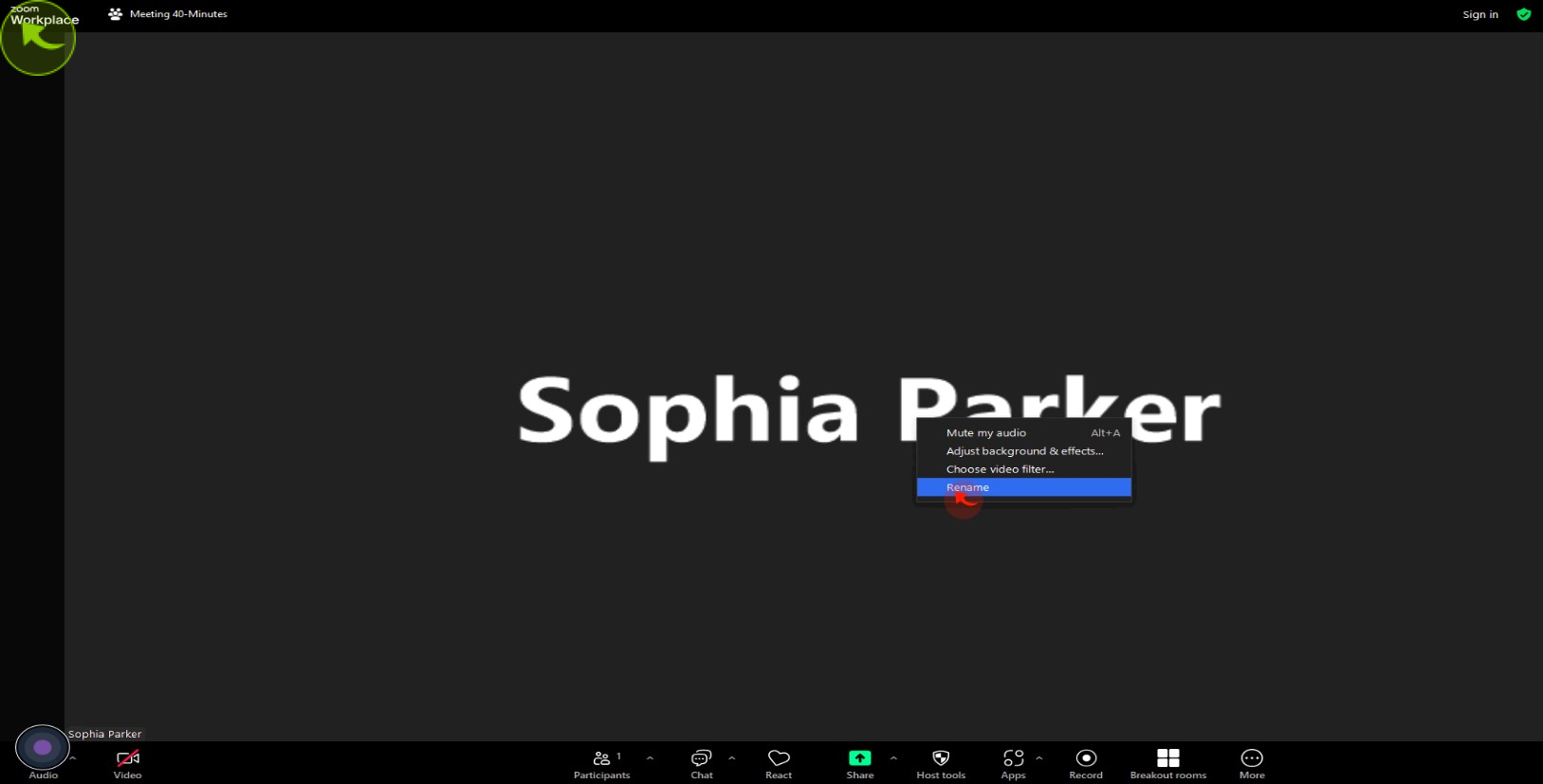Open Breakout rooms
This screenshot has height=784, width=1543.
(1168, 763)
